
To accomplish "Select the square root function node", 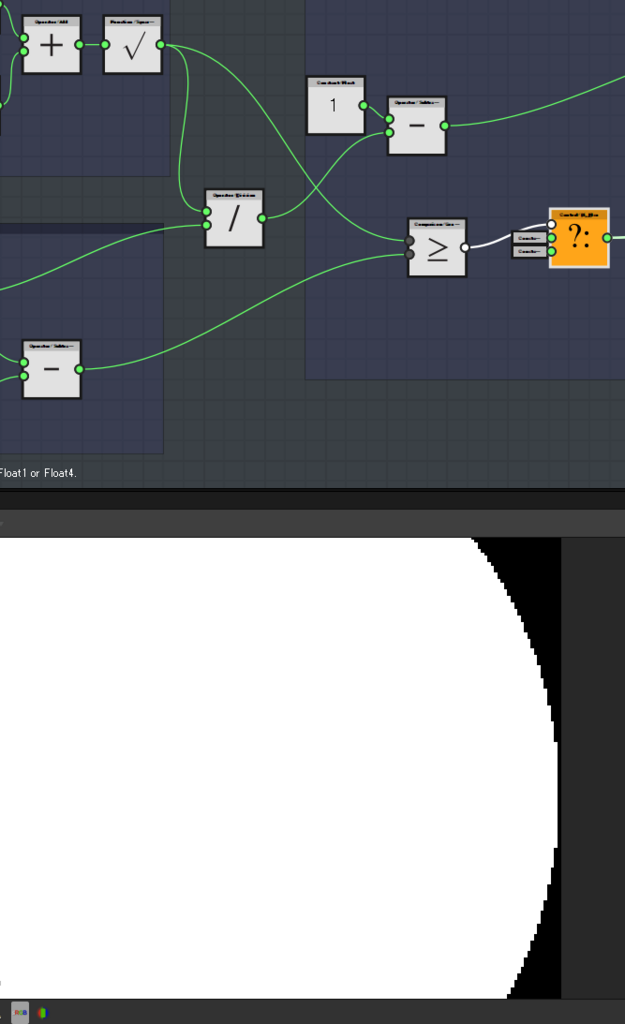I will (133, 45).
